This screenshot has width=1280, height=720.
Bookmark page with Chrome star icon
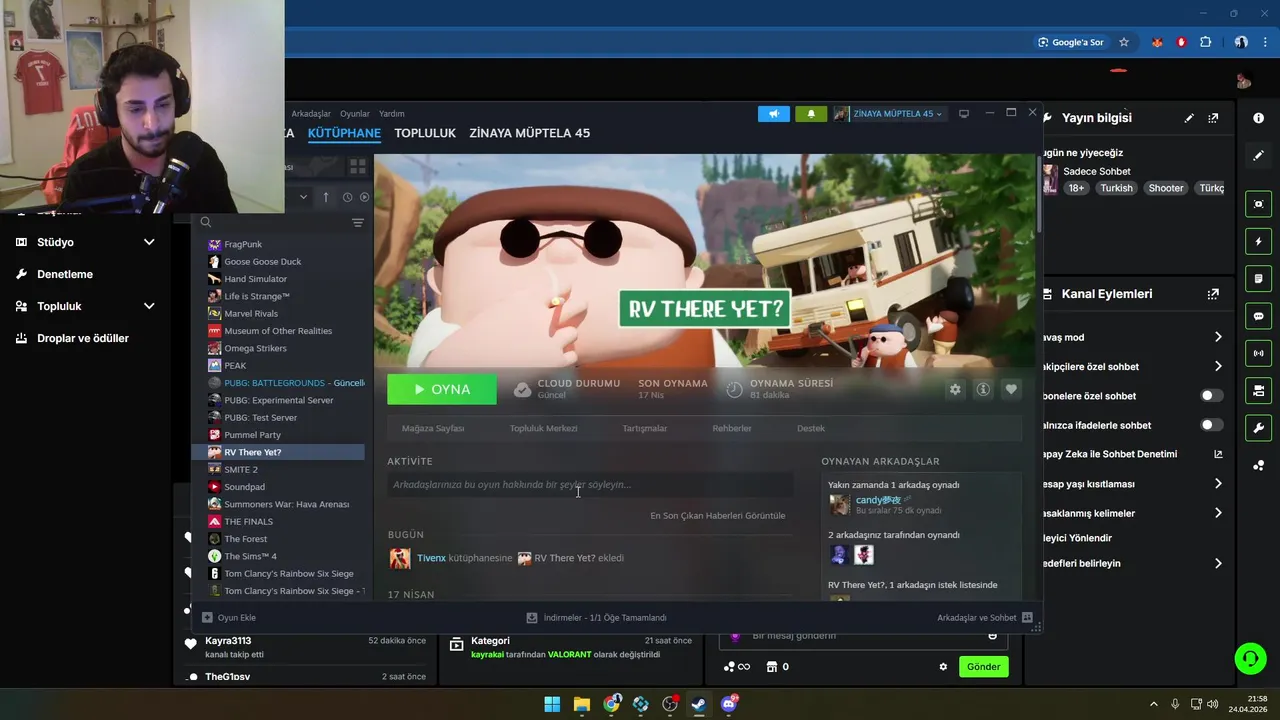1124,42
